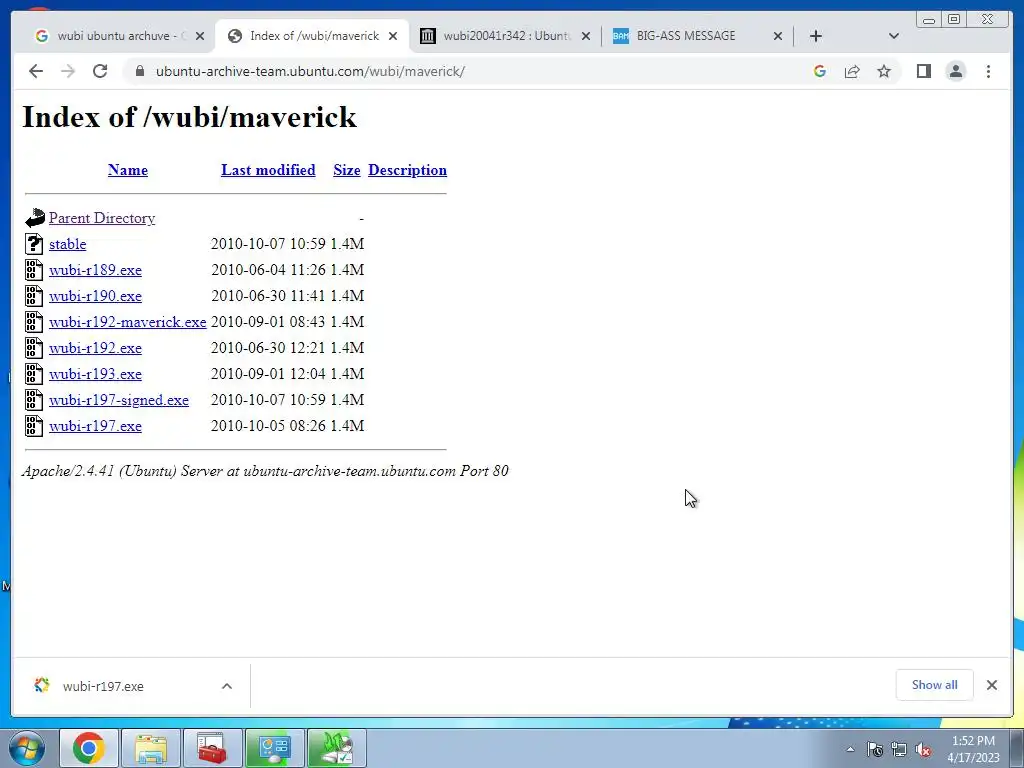Open Windows Explorer from the taskbar

point(151,748)
